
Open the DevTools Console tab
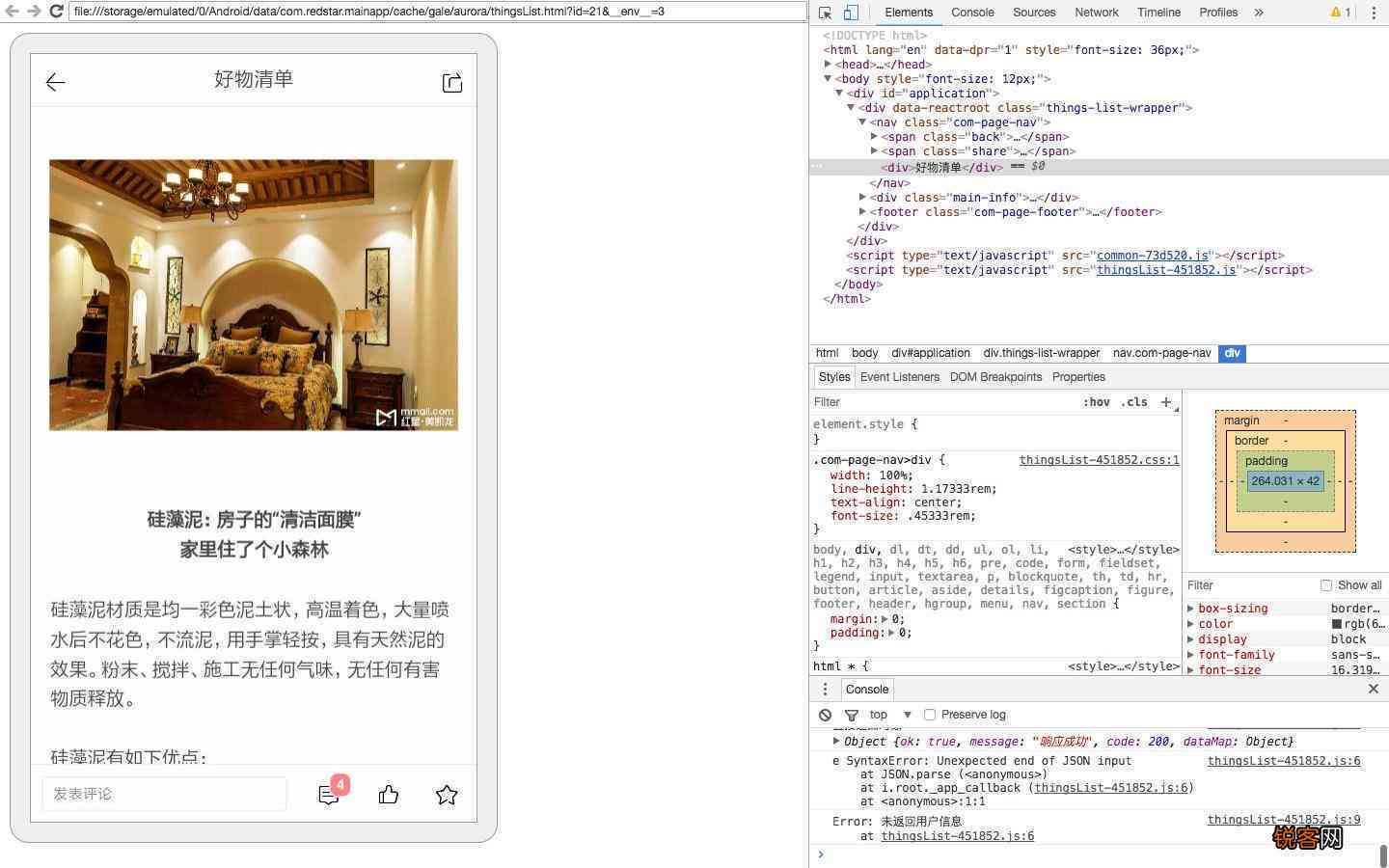[x=972, y=13]
